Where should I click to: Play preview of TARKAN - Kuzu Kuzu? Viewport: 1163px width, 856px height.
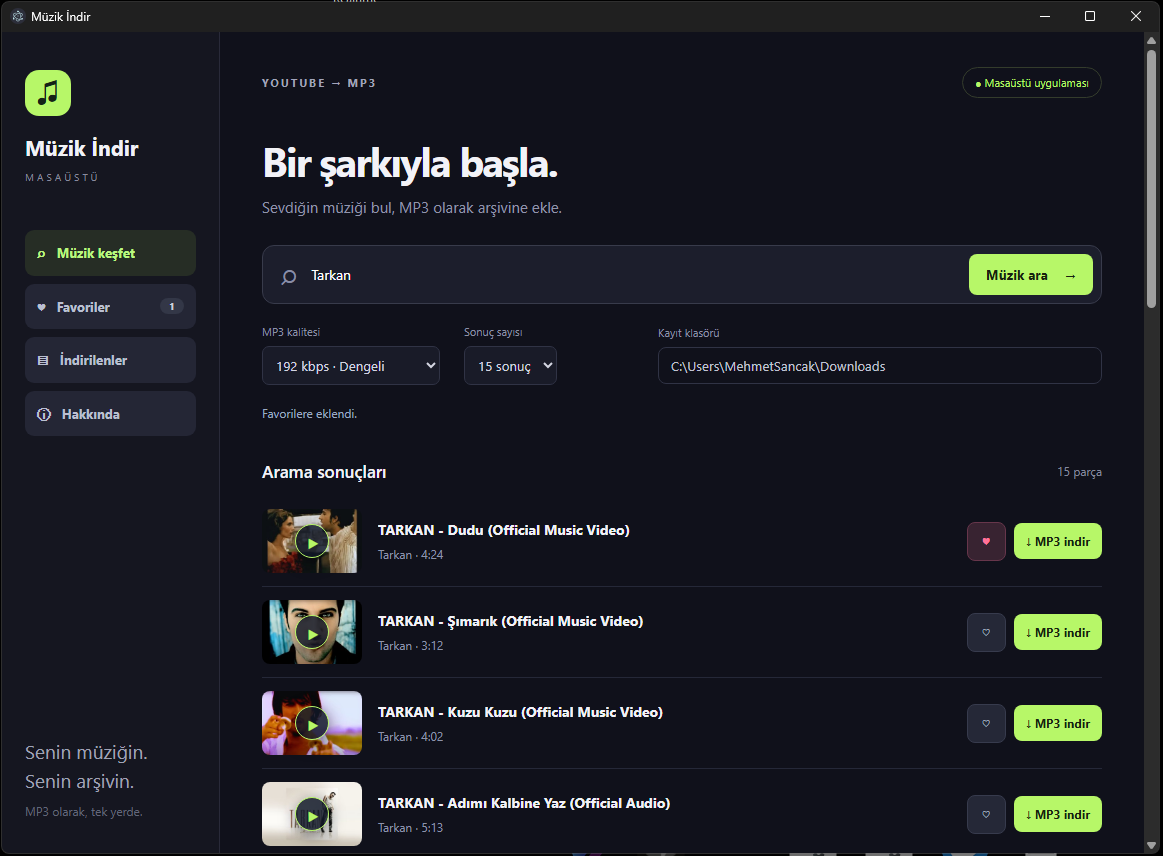click(312, 725)
